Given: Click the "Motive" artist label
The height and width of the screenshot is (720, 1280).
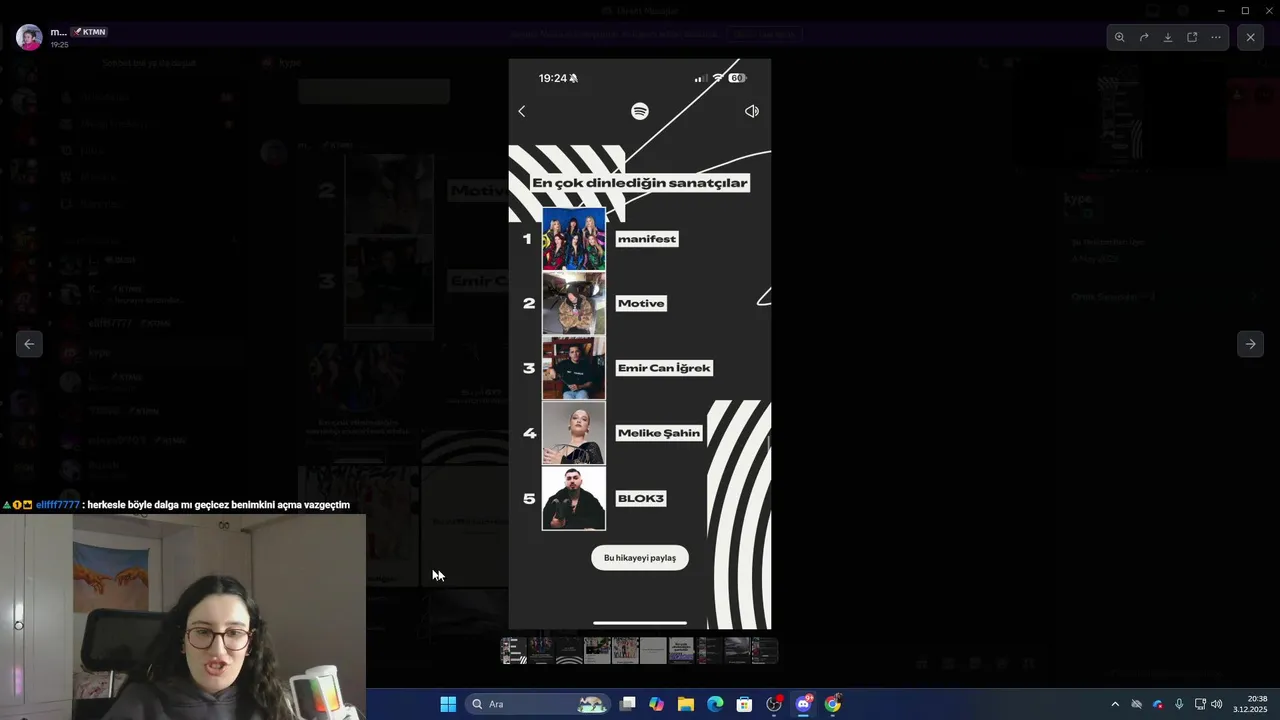Looking at the screenshot, I should (x=641, y=303).
